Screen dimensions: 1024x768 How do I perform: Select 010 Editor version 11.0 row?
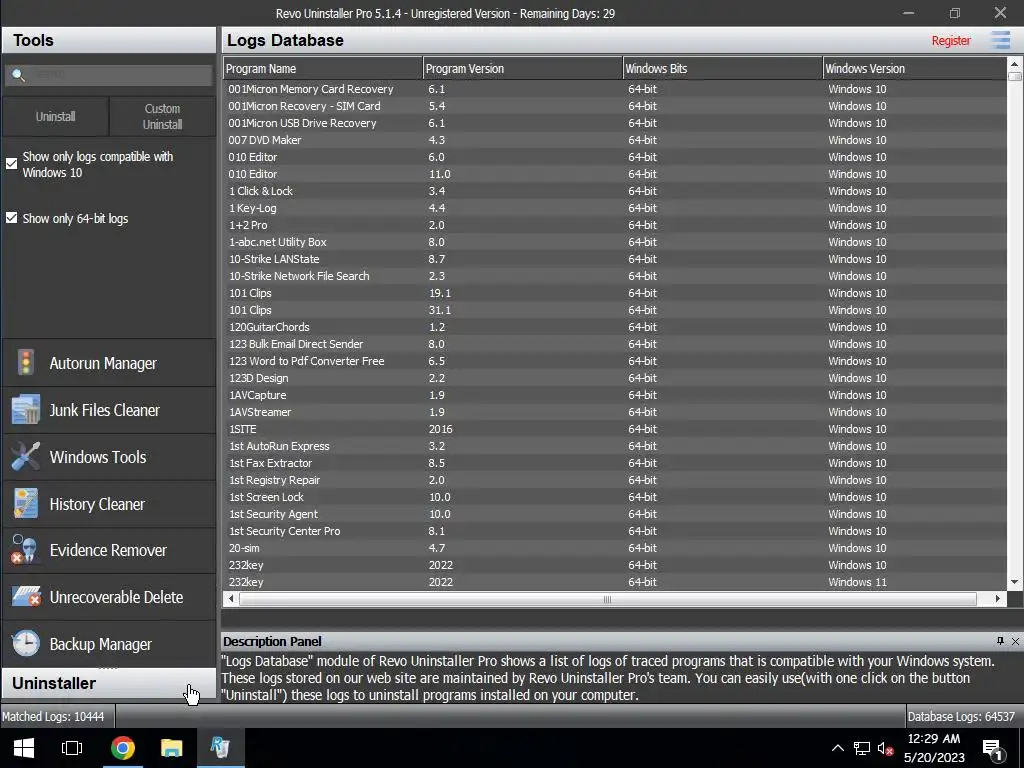coord(615,174)
